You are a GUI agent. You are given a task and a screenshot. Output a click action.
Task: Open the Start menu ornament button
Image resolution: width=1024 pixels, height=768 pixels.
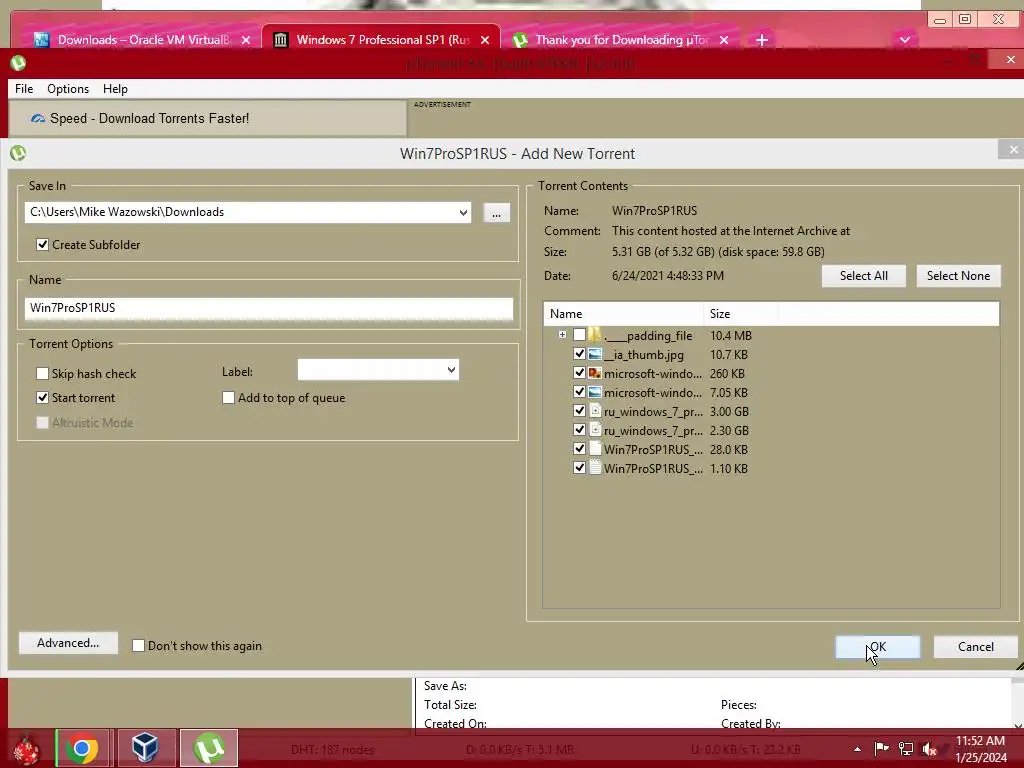pyautogui.click(x=26, y=749)
